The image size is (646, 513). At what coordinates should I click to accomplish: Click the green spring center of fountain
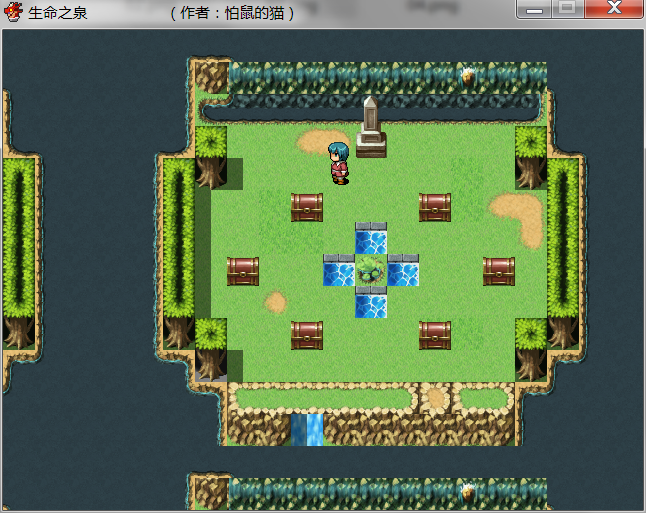(371, 270)
